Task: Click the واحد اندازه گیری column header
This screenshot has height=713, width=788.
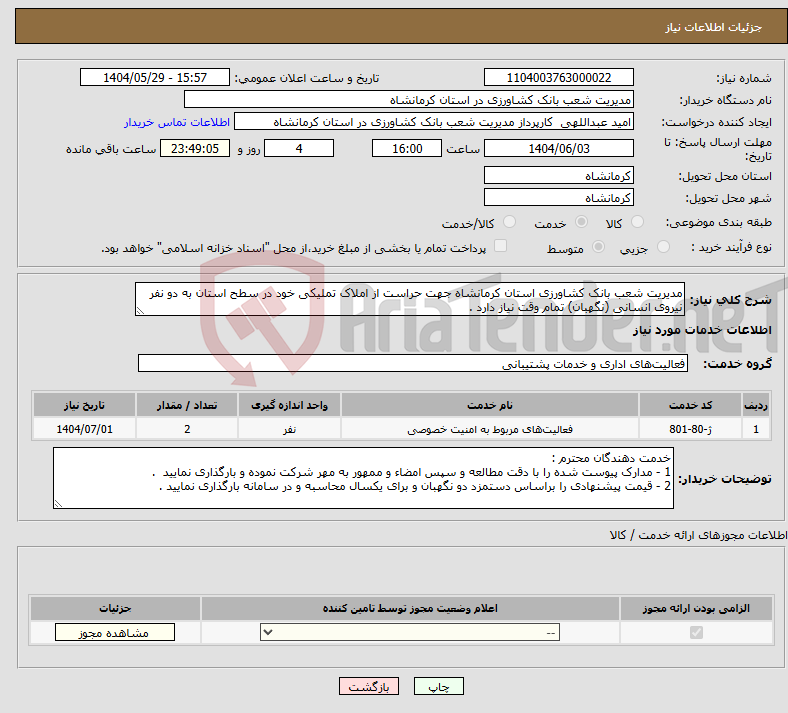Action: pyautogui.click(x=289, y=405)
